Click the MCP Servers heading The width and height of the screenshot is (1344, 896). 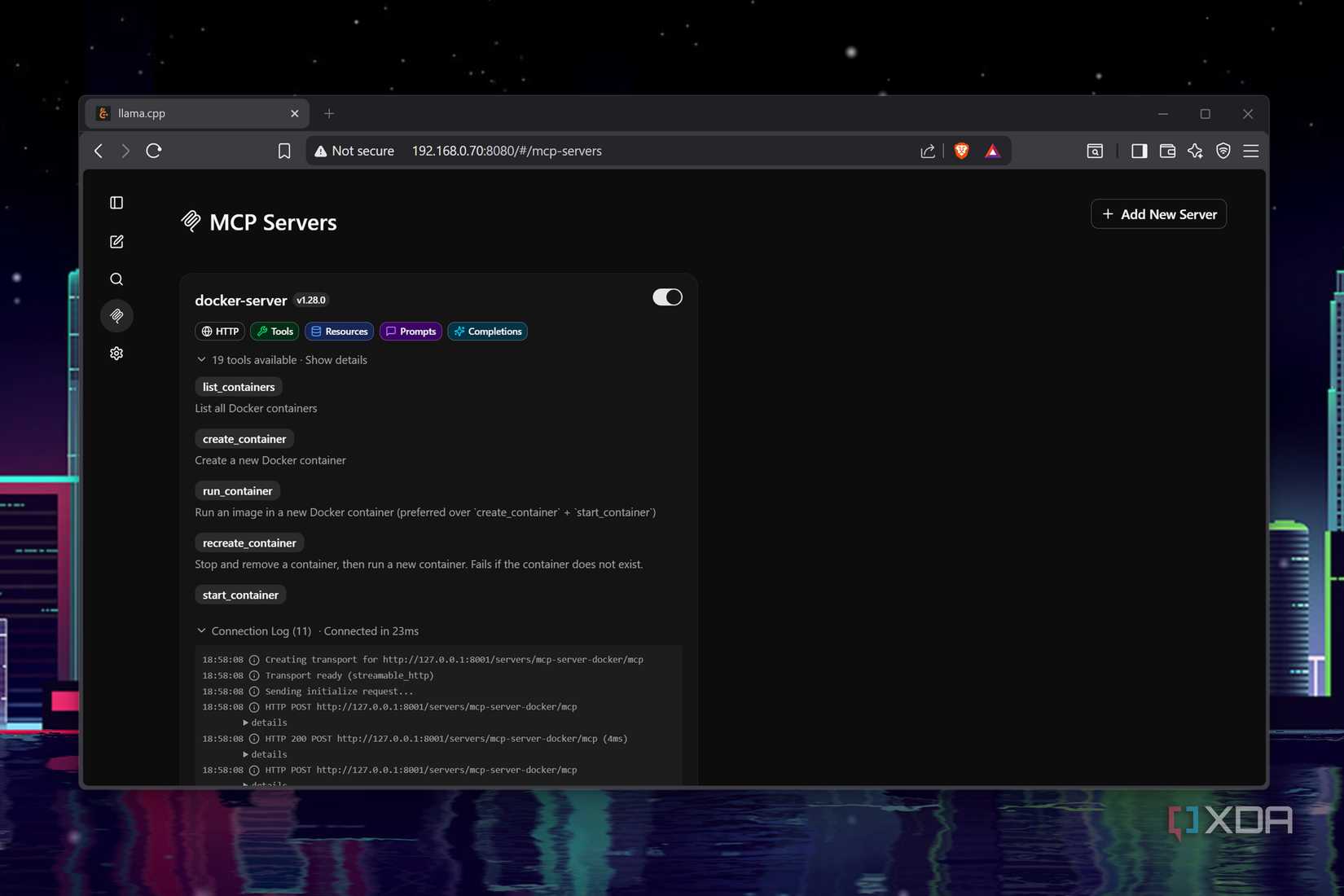pyautogui.click(x=273, y=222)
